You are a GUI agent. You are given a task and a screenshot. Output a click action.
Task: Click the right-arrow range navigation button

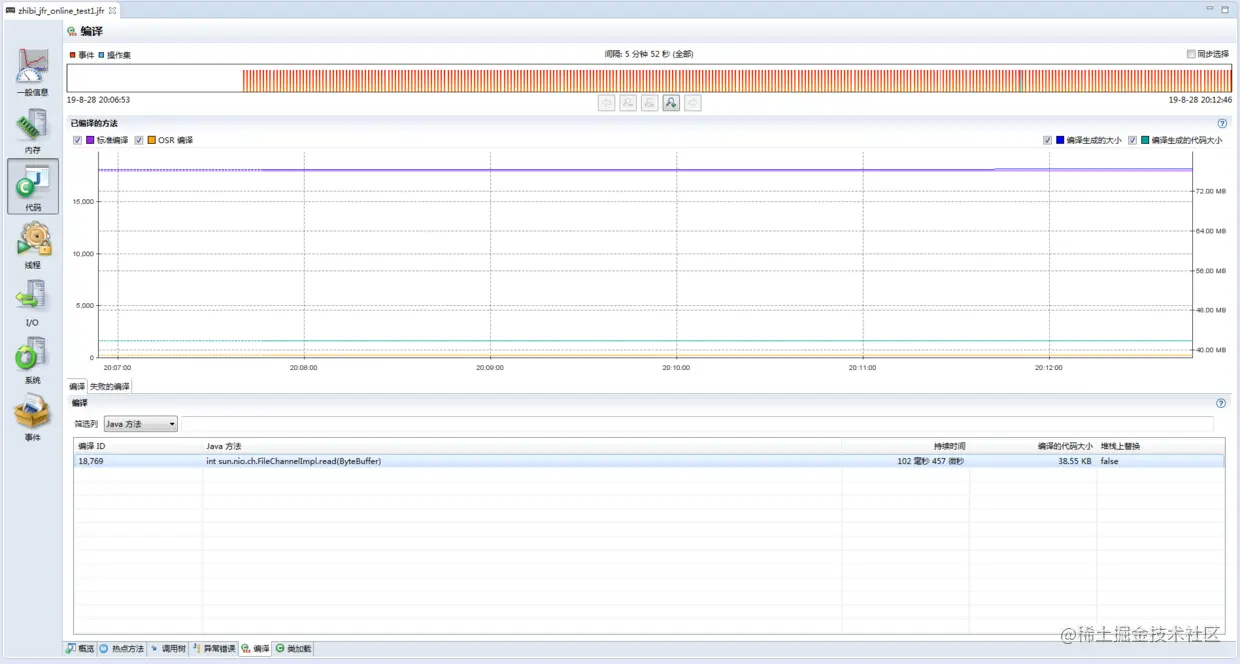692,103
